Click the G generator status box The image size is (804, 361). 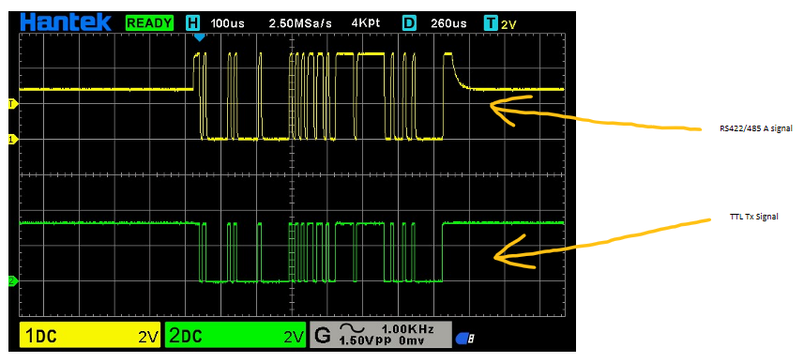point(380,335)
